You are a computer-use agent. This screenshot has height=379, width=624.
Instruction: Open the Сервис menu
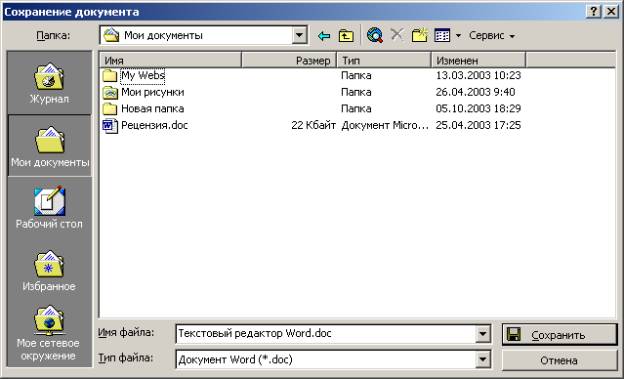(492, 35)
